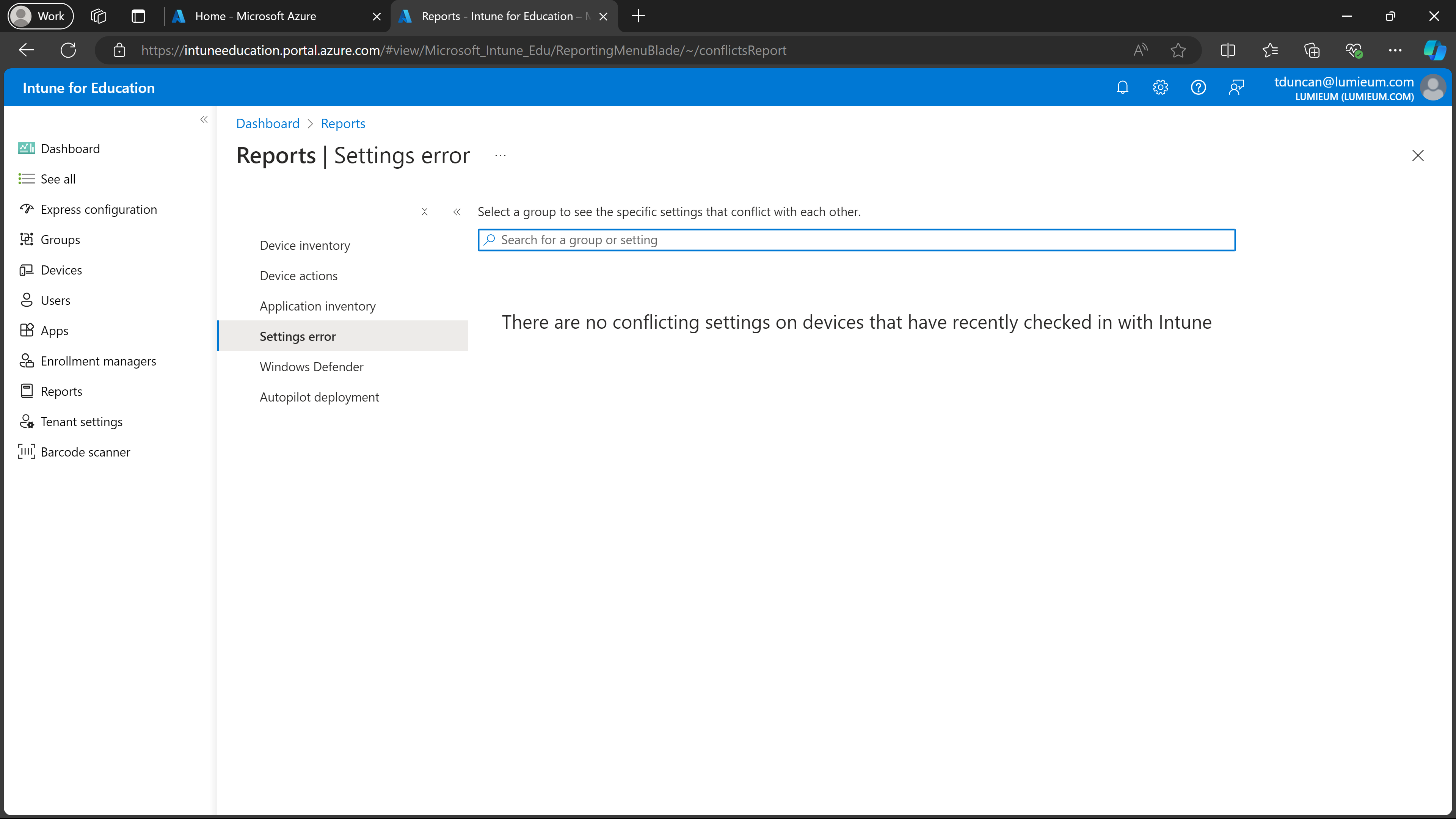The height and width of the screenshot is (819, 1456).
Task: Open the notifications bell
Action: (1122, 88)
